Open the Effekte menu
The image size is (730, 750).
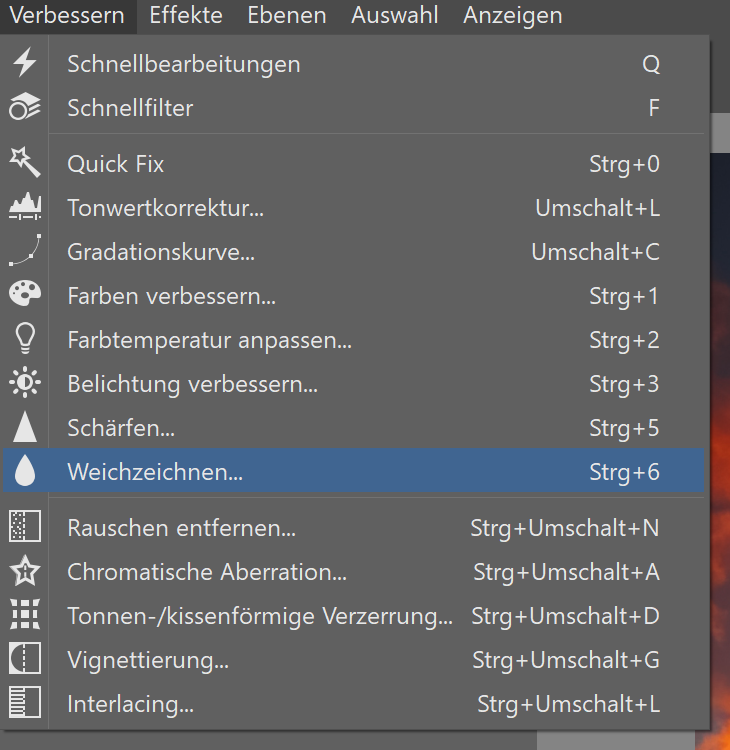pyautogui.click(x=186, y=16)
